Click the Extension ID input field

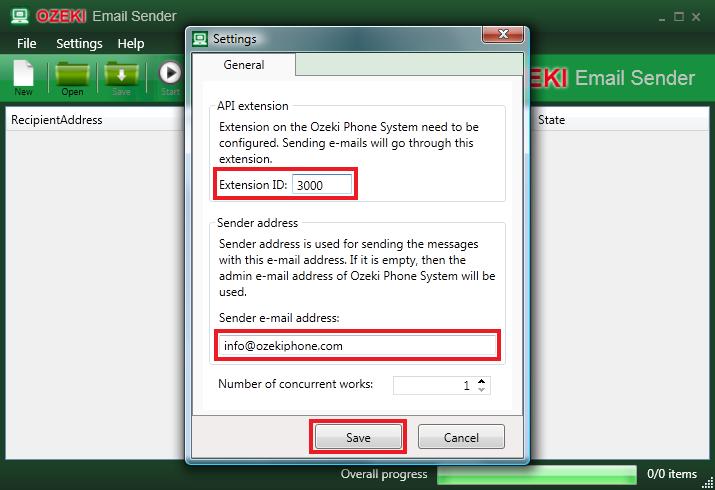tap(322, 185)
